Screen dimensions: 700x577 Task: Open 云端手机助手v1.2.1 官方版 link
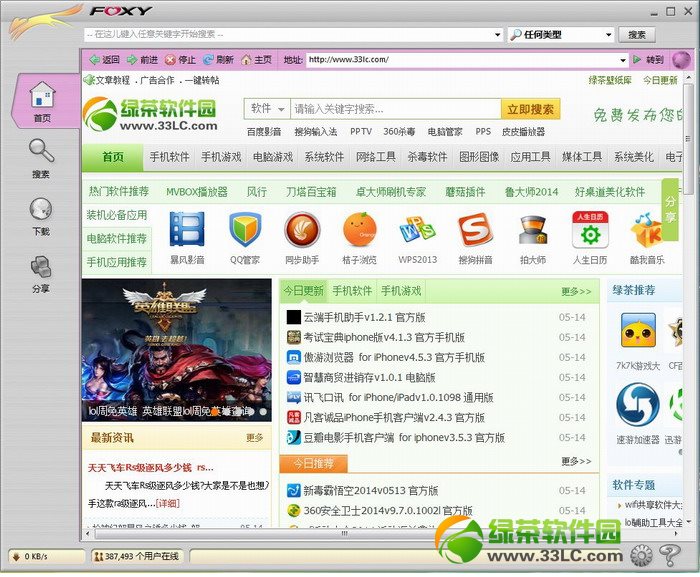pyautogui.click(x=364, y=318)
